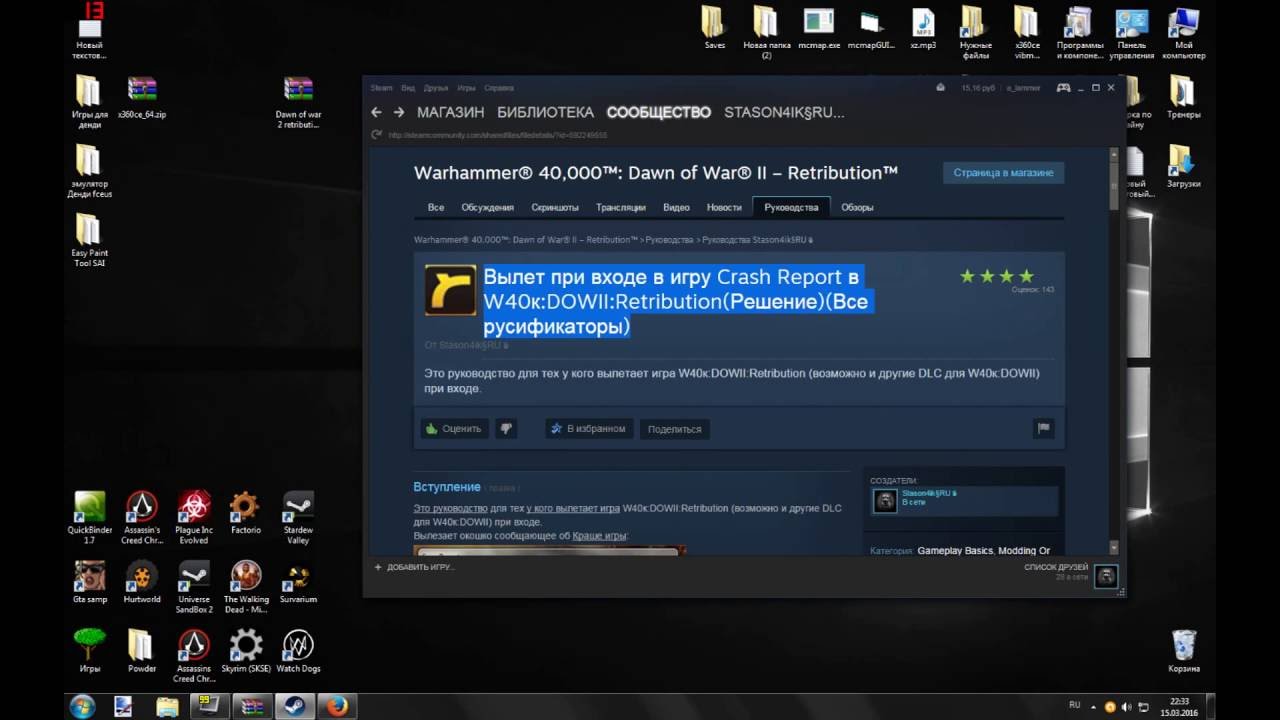The height and width of the screenshot is (720, 1280).
Task: Open Steam from the taskbar
Action: click(x=295, y=706)
